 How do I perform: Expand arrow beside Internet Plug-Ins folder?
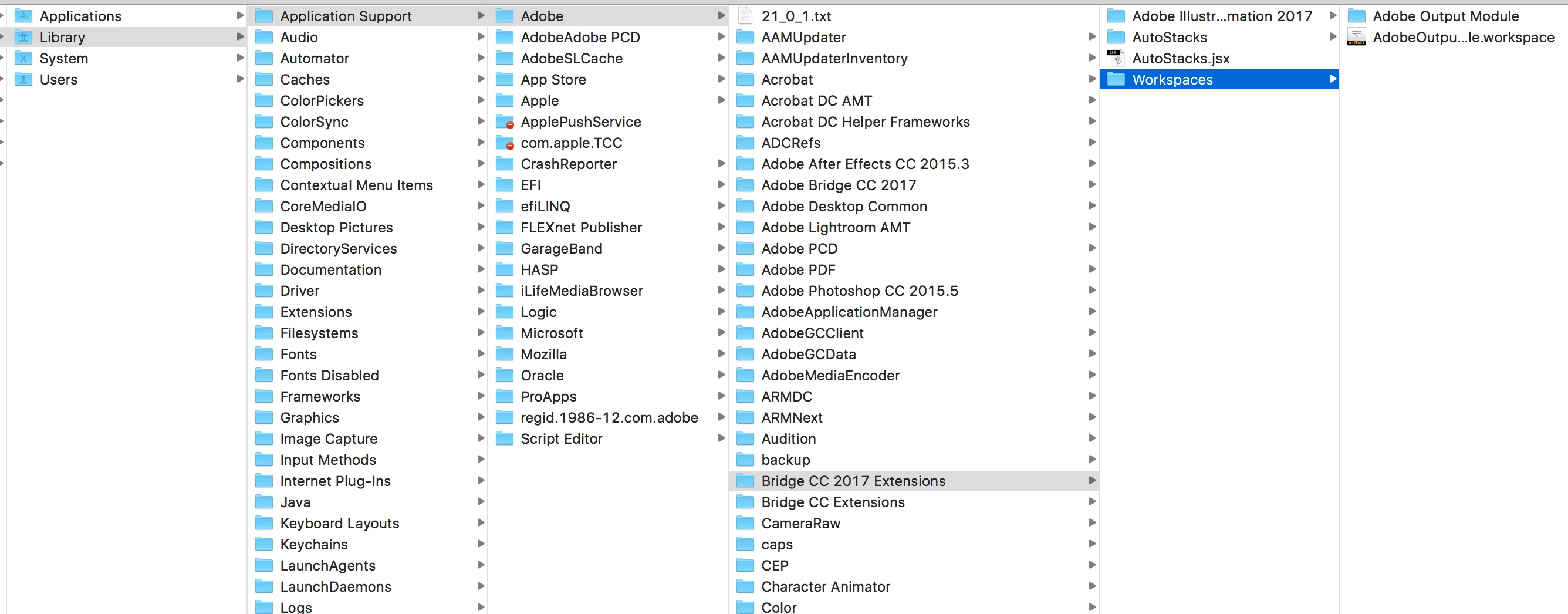click(480, 481)
